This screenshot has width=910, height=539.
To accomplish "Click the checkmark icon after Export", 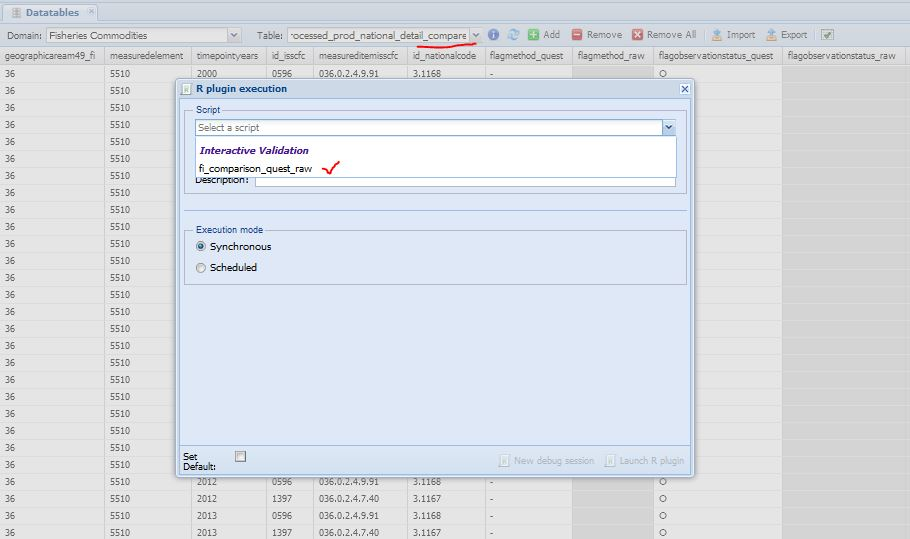I will point(827,35).
